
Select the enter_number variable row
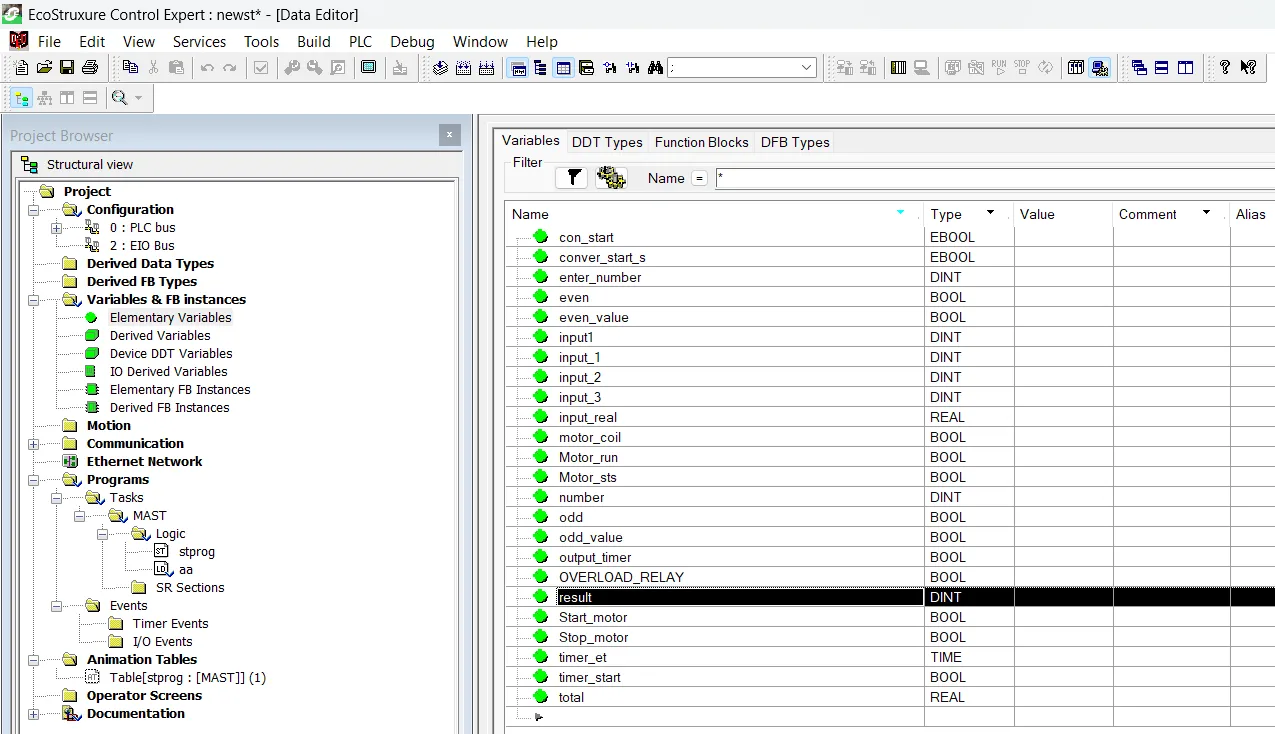click(x=890, y=277)
